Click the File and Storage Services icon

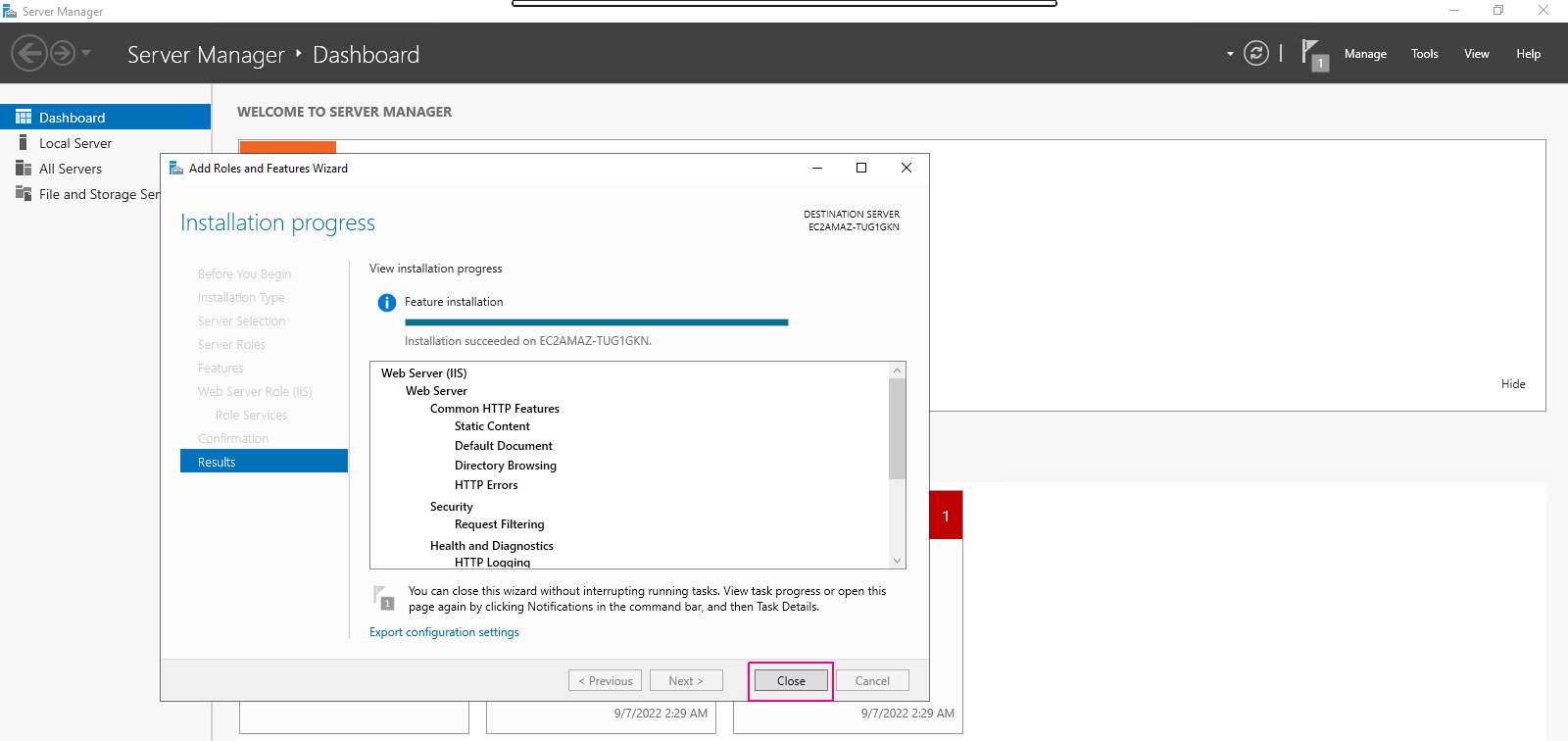click(x=24, y=193)
